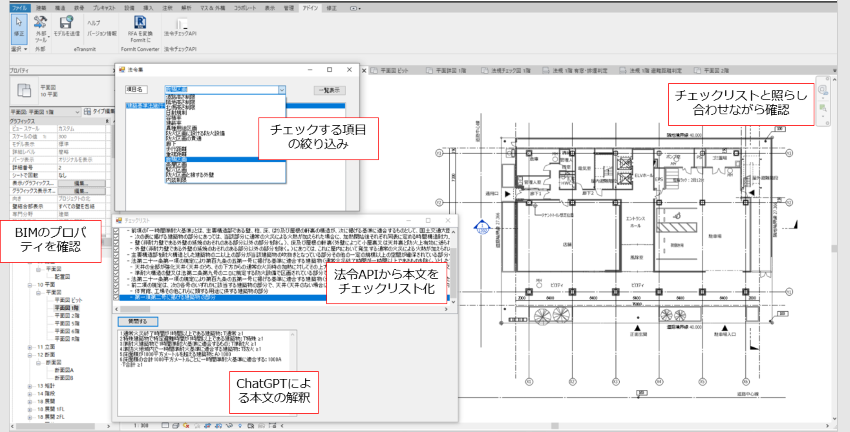Switch to the 注釈 ribbon tab
Screen dimensions: 850x432
[167, 8]
